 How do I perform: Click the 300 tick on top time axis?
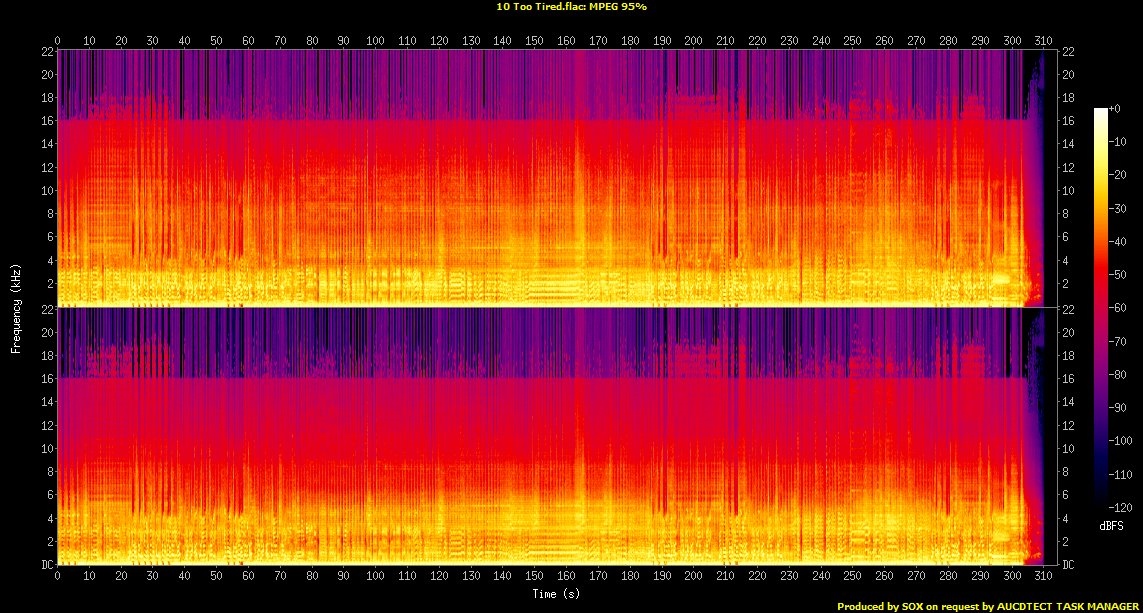pyautogui.click(x=1011, y=41)
